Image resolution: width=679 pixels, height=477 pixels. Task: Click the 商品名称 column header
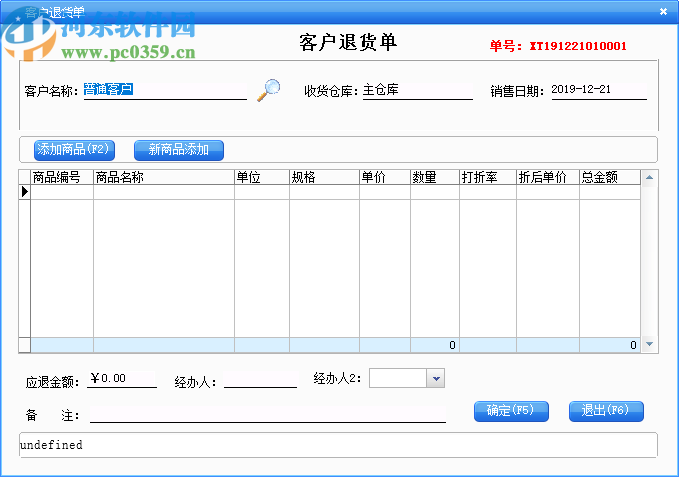click(x=164, y=177)
